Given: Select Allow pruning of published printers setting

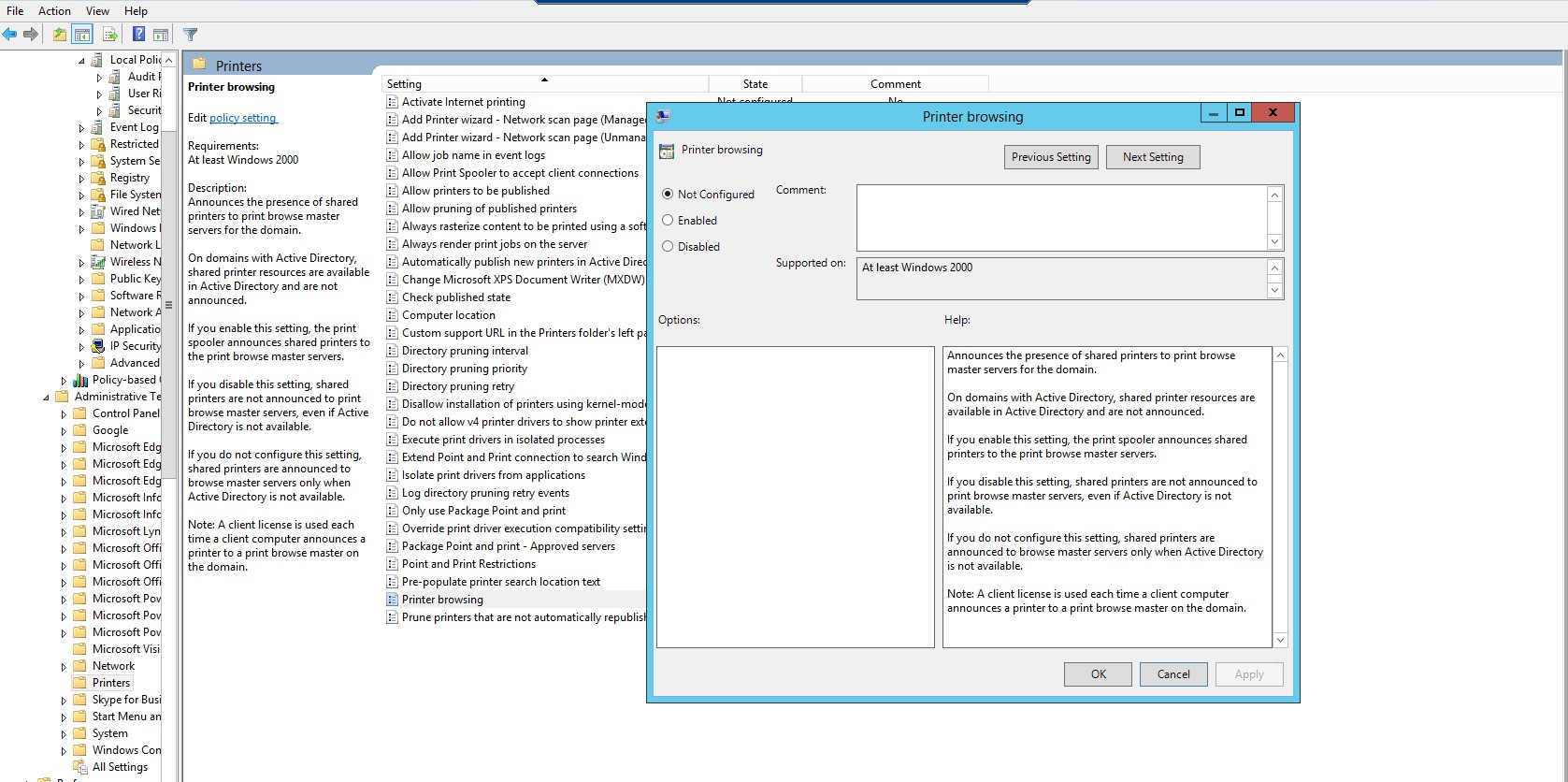Looking at the screenshot, I should coord(489,209).
